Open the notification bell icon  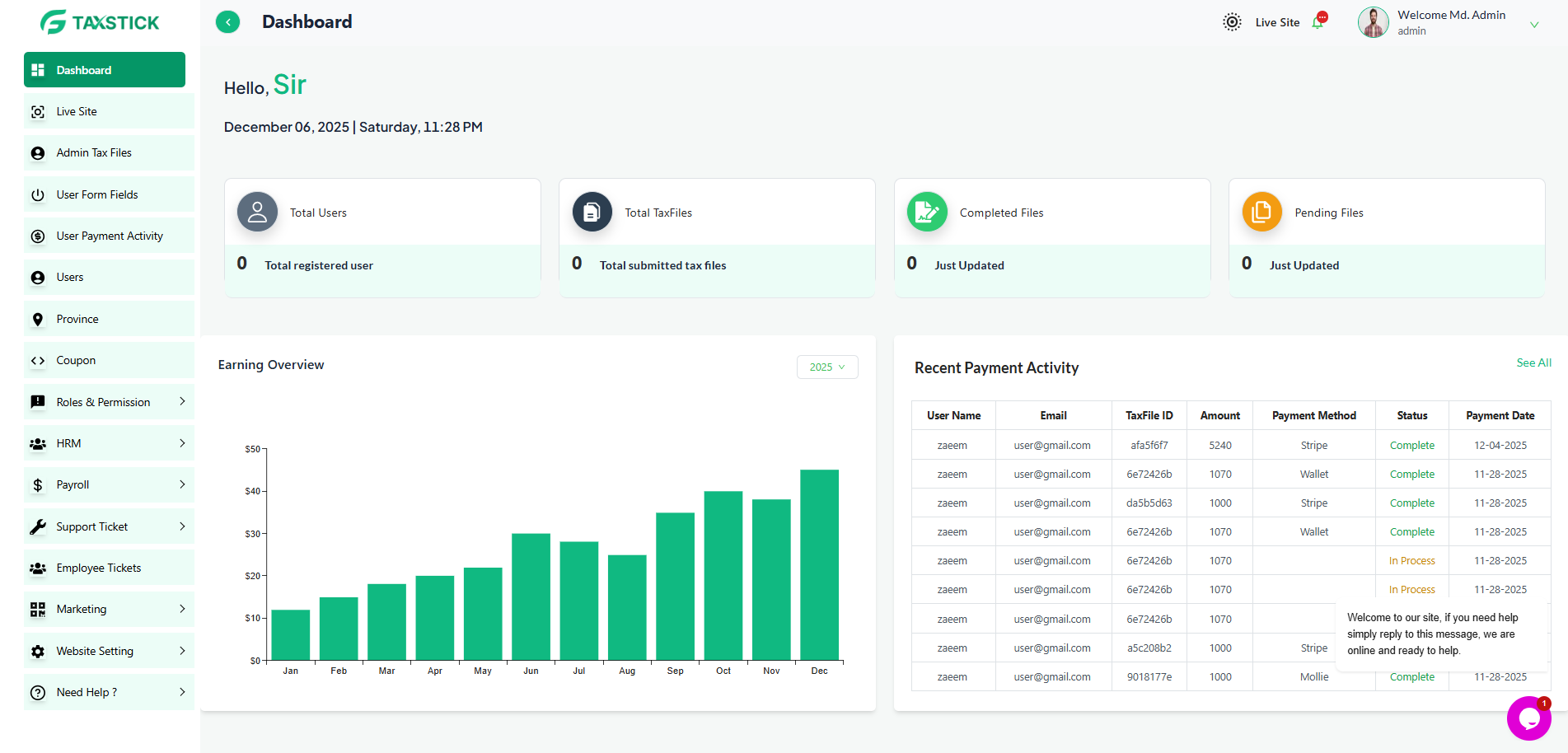(1318, 22)
